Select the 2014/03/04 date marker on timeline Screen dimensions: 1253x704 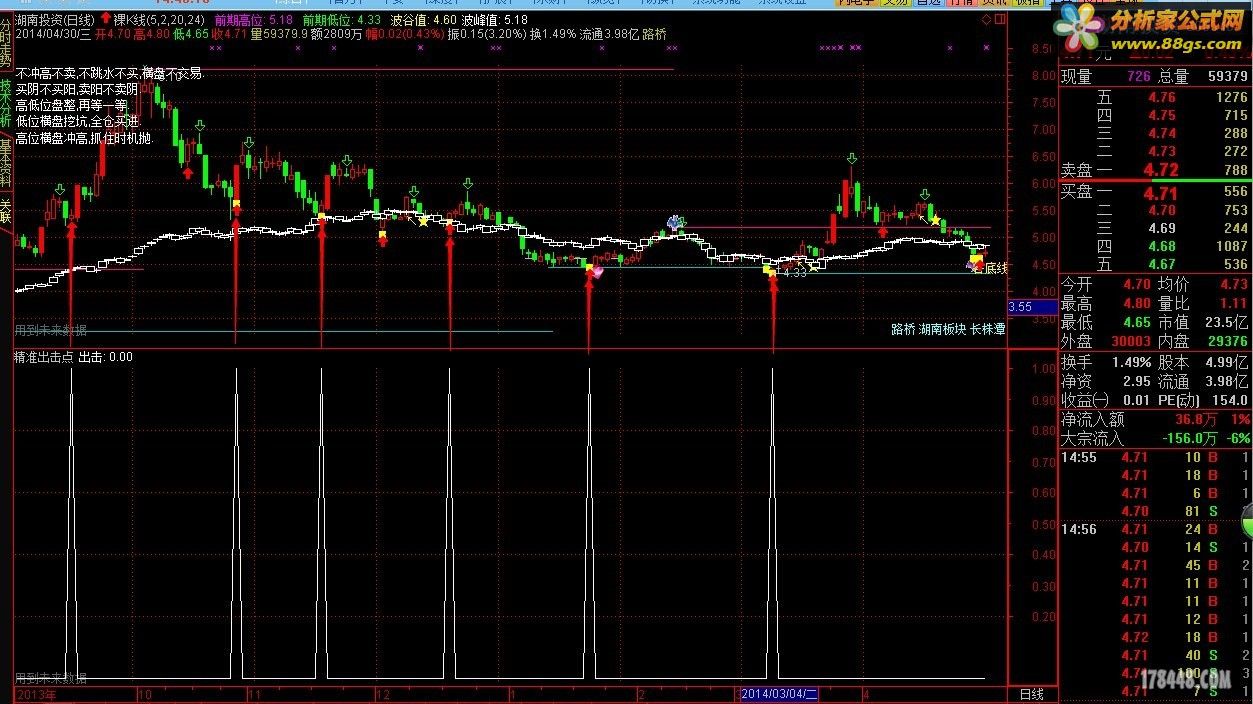coord(779,694)
